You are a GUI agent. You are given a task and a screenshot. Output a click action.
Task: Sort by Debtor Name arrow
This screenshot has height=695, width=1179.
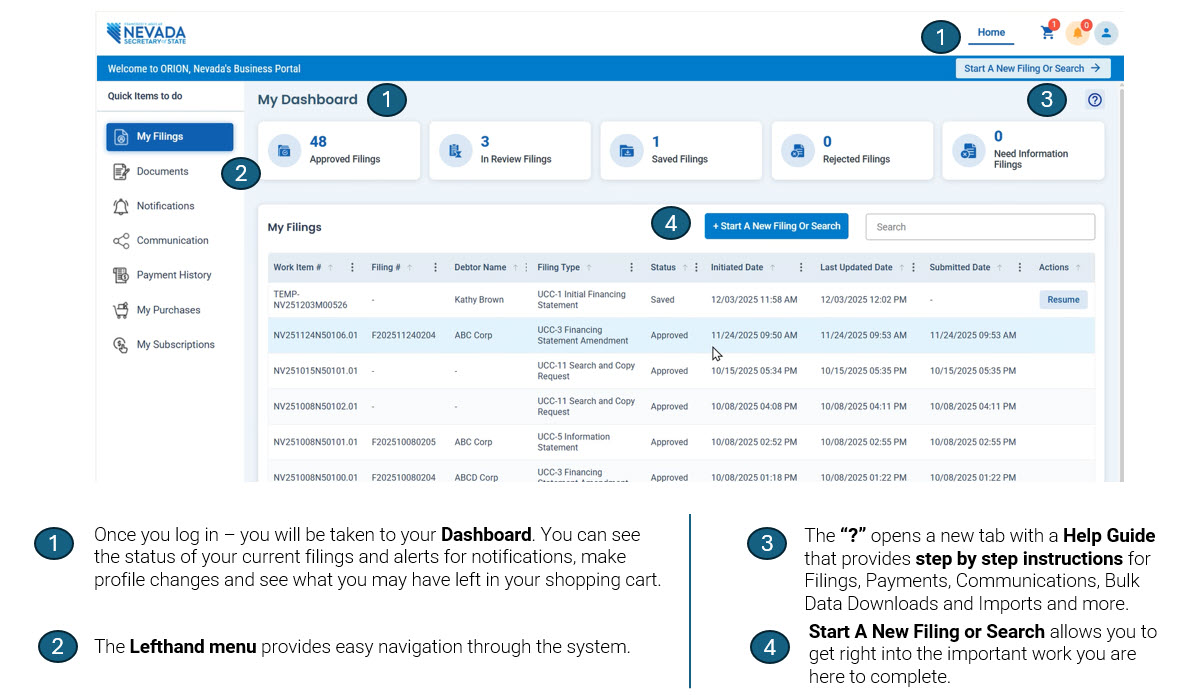[515, 268]
